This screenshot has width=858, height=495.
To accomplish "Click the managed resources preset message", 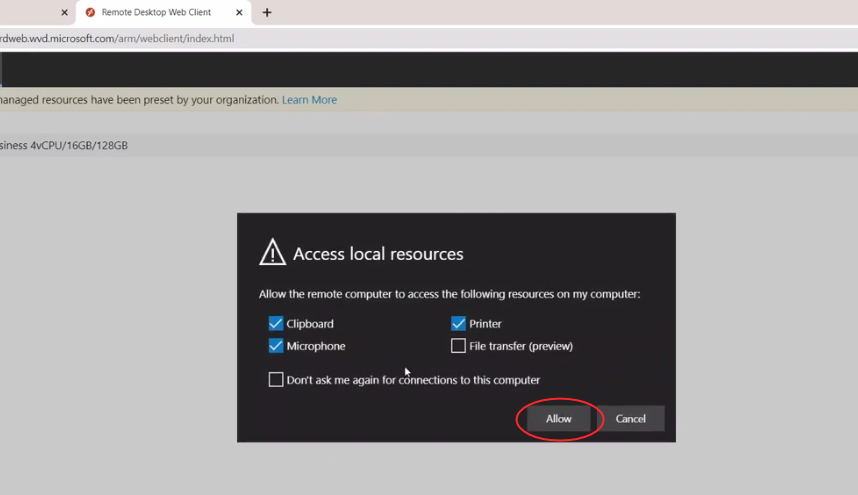I will [x=140, y=100].
